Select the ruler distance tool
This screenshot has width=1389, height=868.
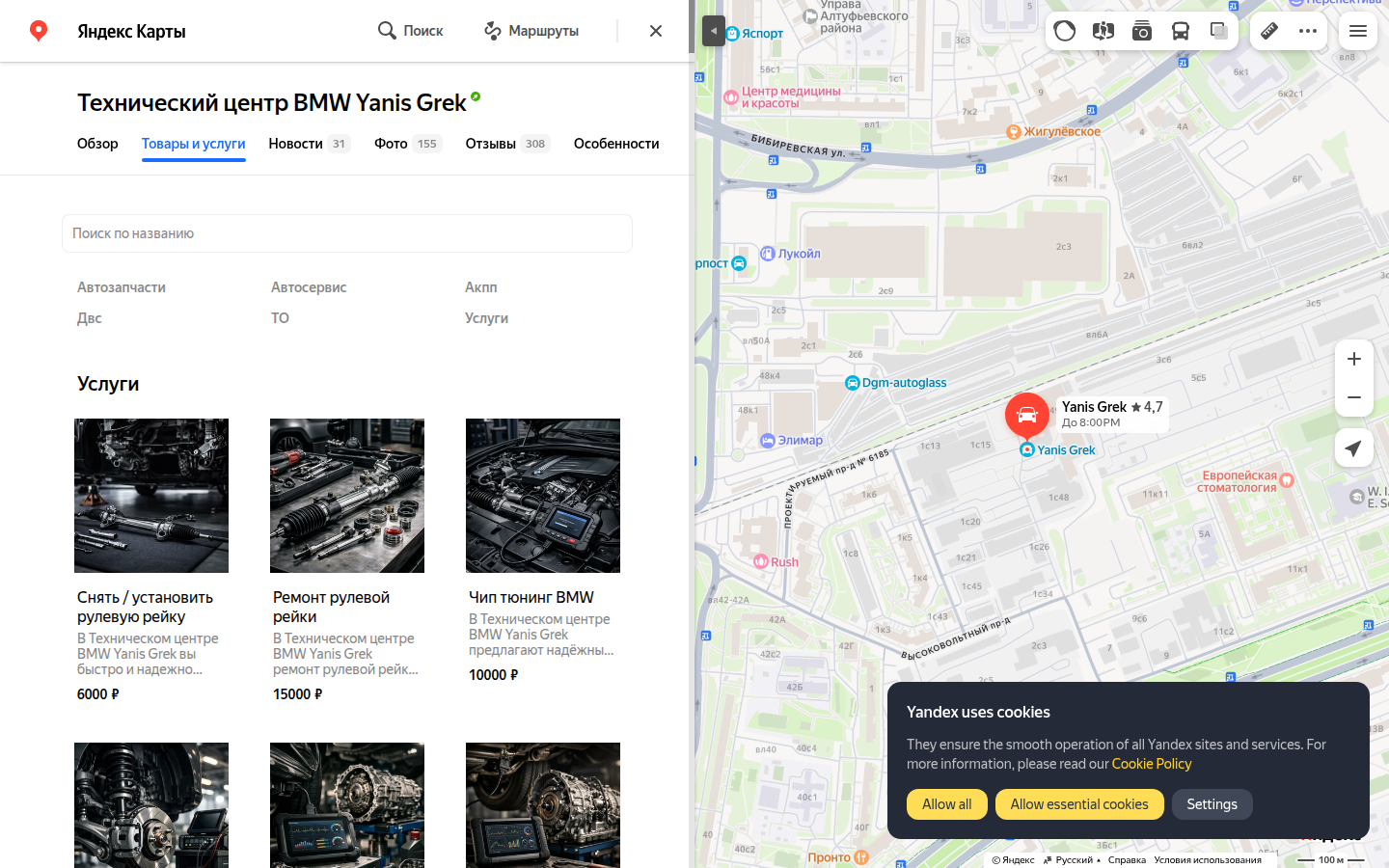point(1269,31)
